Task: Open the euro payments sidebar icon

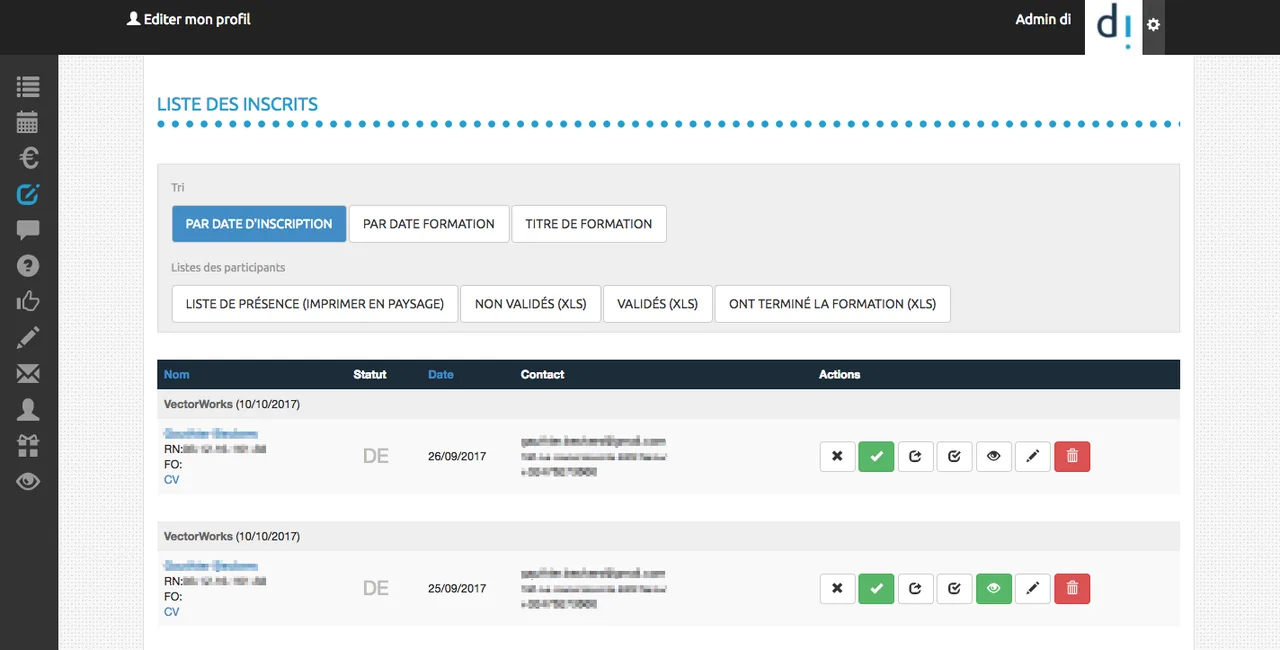Action: 28,158
